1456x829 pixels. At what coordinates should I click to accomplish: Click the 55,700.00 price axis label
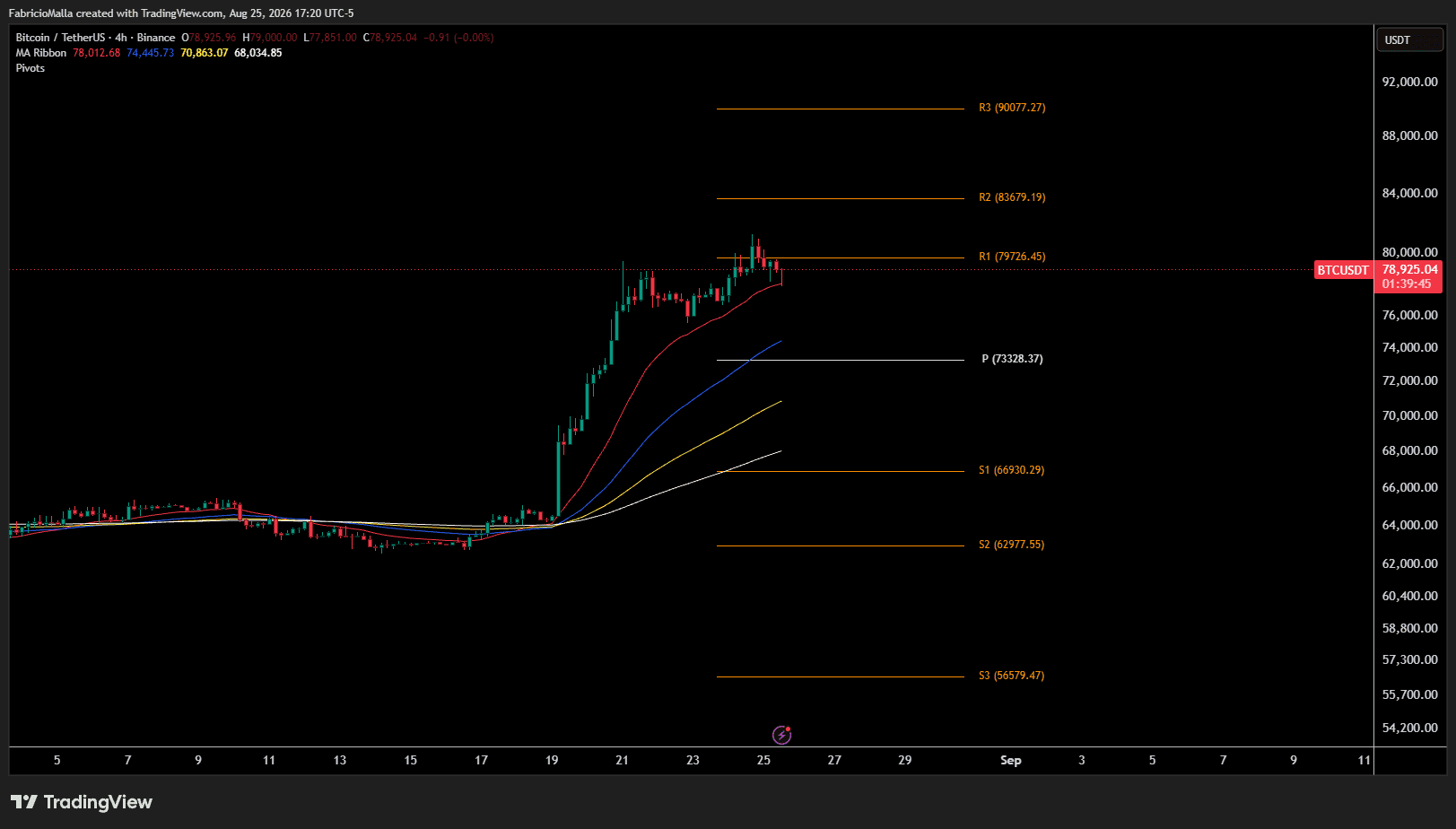coord(1409,694)
